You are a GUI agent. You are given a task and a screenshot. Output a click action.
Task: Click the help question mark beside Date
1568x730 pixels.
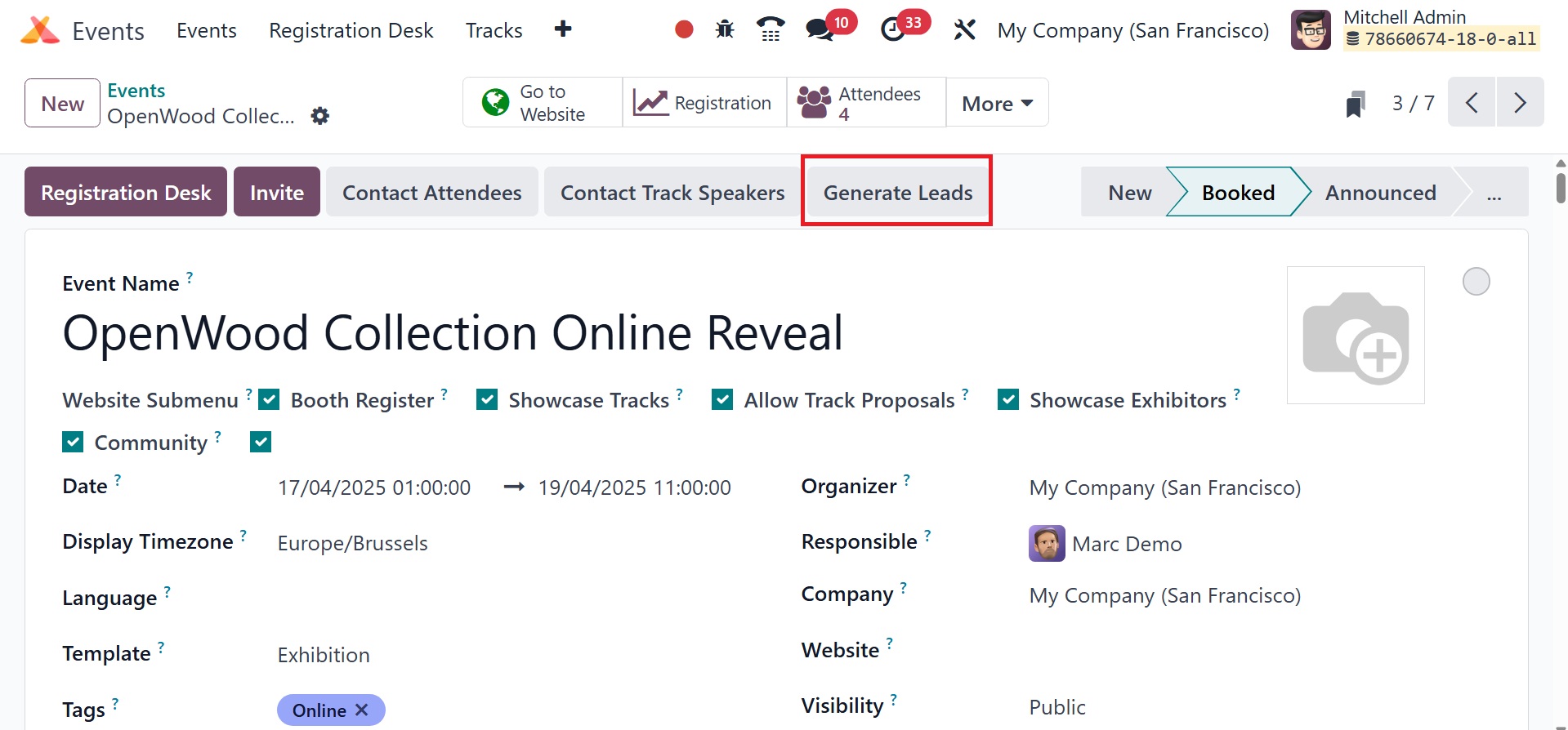[118, 480]
